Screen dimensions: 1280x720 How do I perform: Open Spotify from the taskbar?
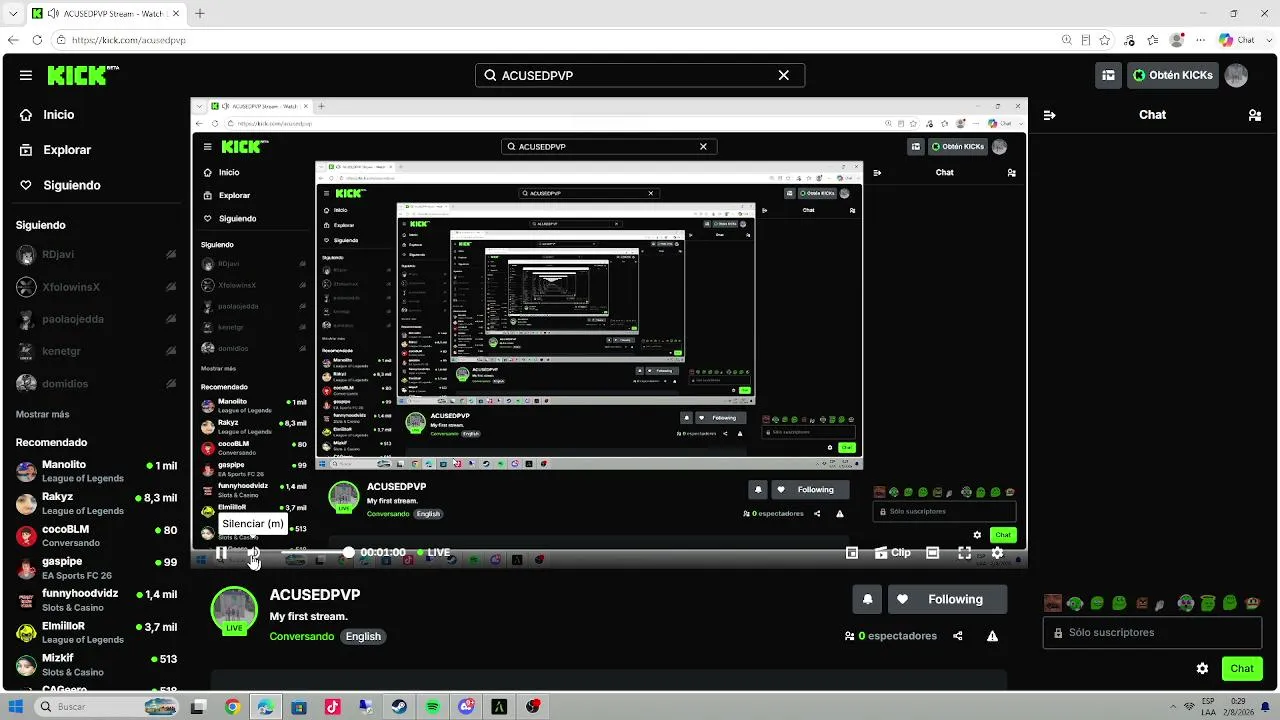pos(432,707)
